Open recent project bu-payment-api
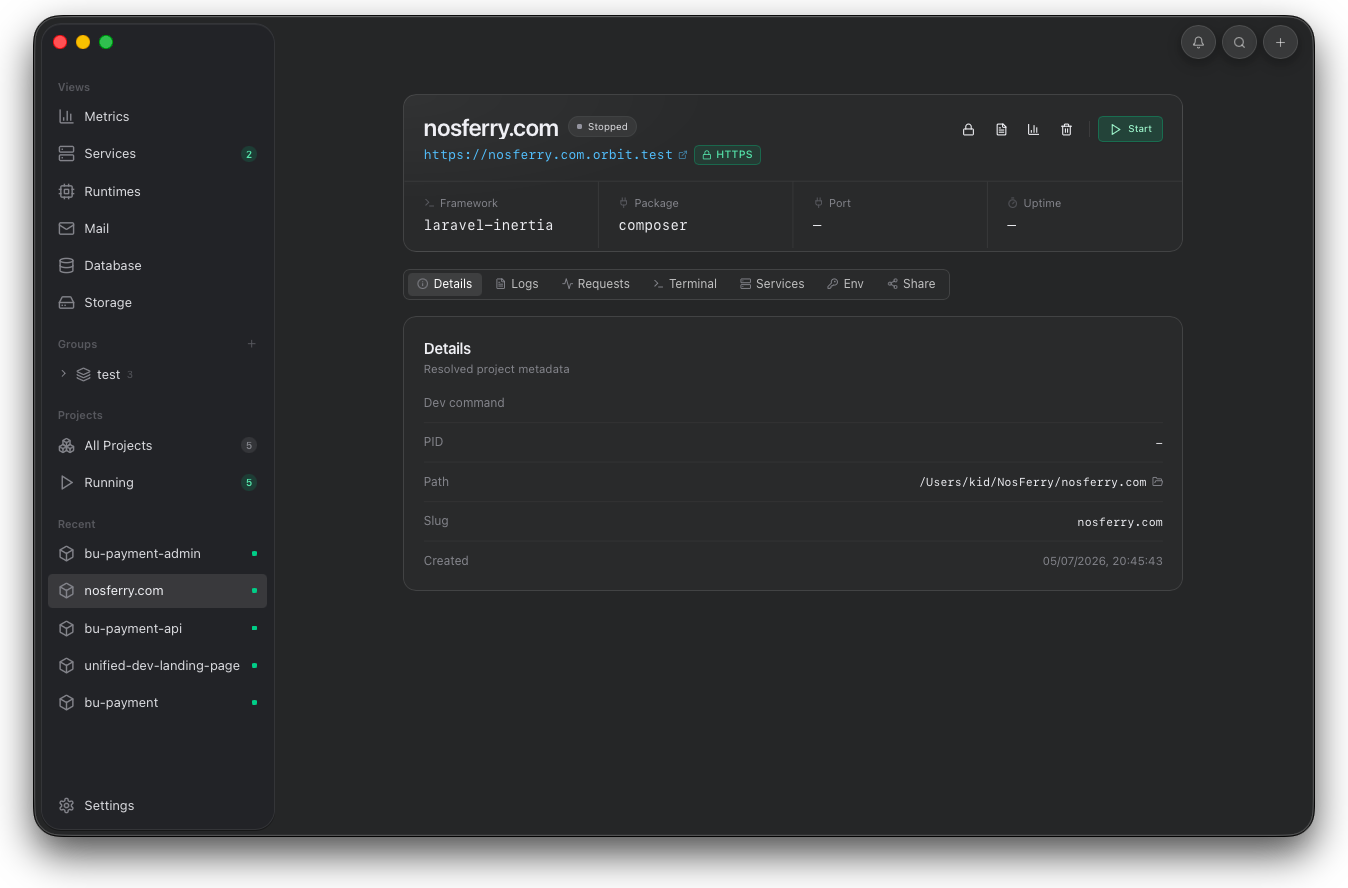The image size is (1348, 888). point(158,628)
